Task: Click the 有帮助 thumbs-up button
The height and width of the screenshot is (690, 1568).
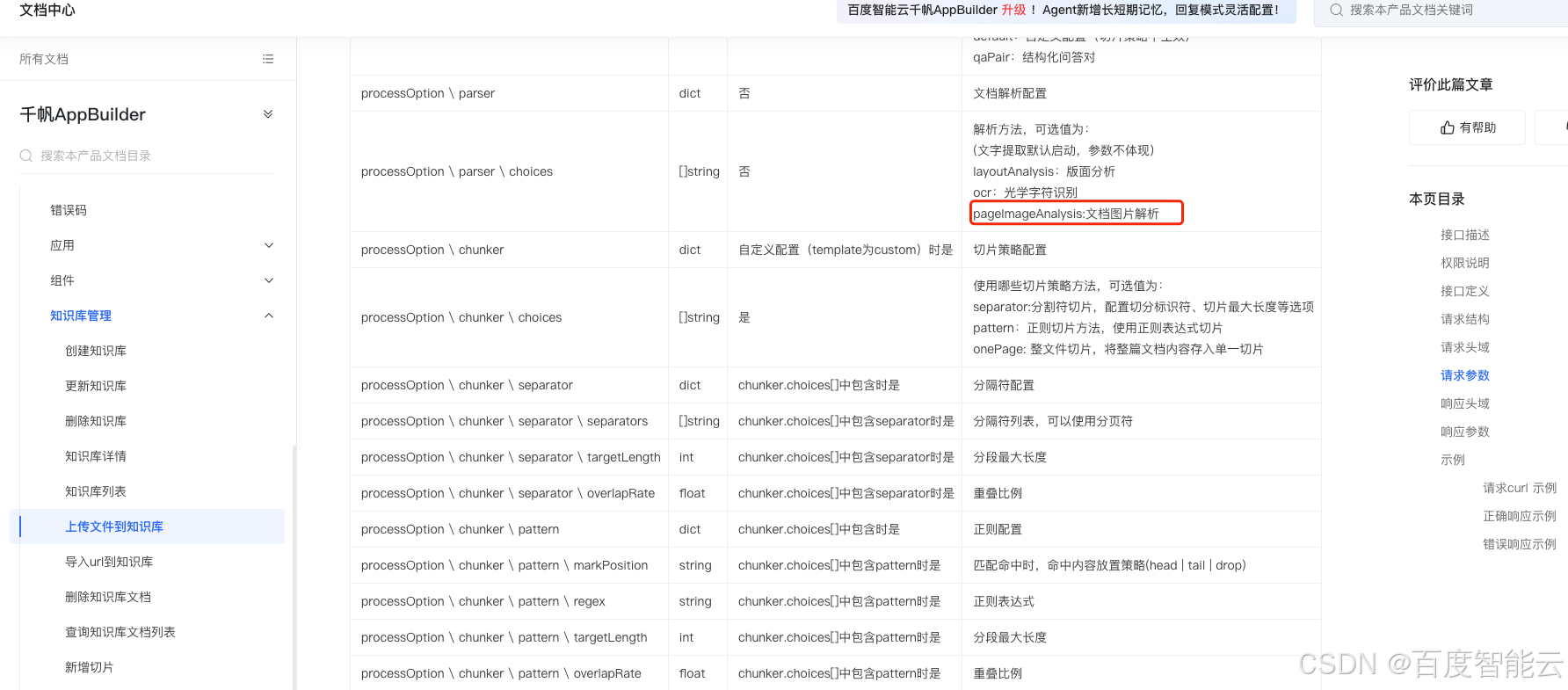Action: [x=1467, y=127]
